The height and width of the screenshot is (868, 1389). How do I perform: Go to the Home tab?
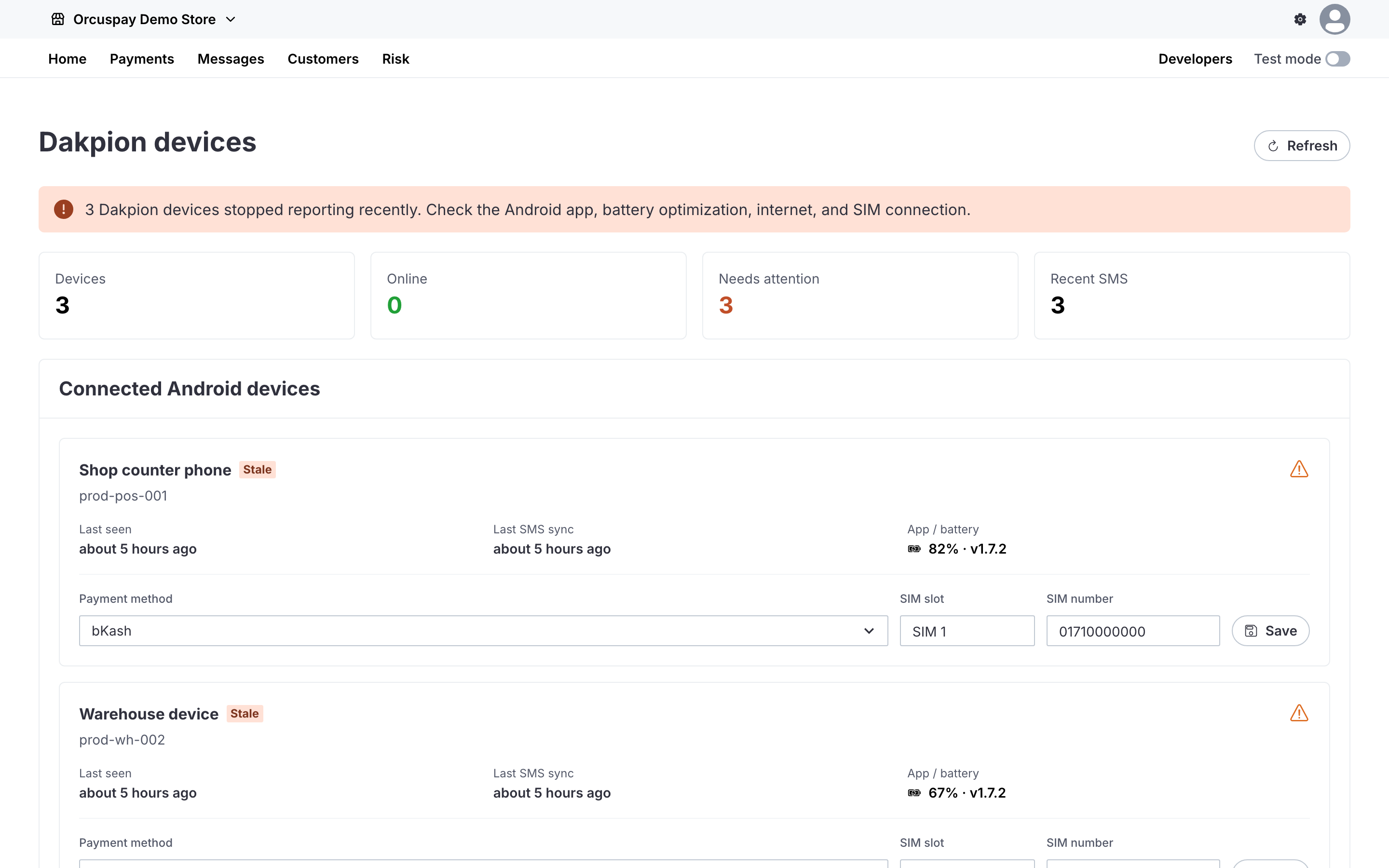[x=67, y=59]
